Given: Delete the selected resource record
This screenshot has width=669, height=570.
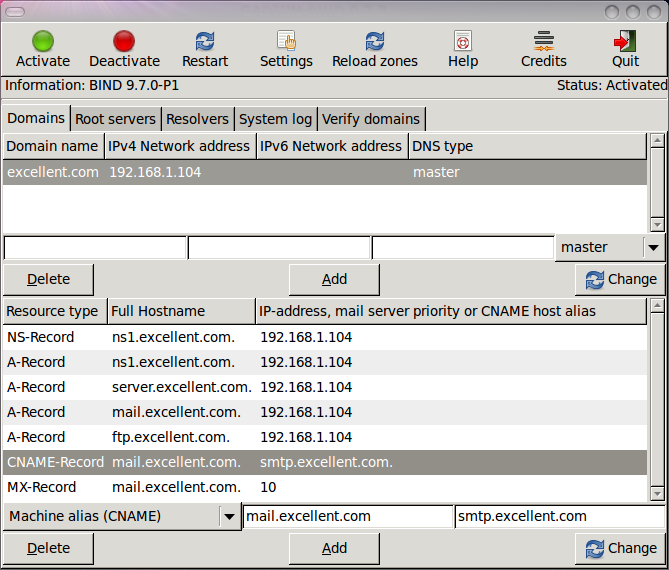Looking at the screenshot, I should pos(48,548).
